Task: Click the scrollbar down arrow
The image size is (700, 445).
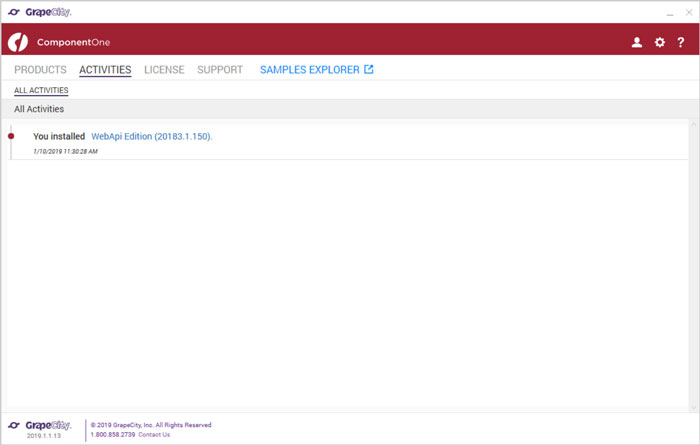Action: (x=693, y=408)
